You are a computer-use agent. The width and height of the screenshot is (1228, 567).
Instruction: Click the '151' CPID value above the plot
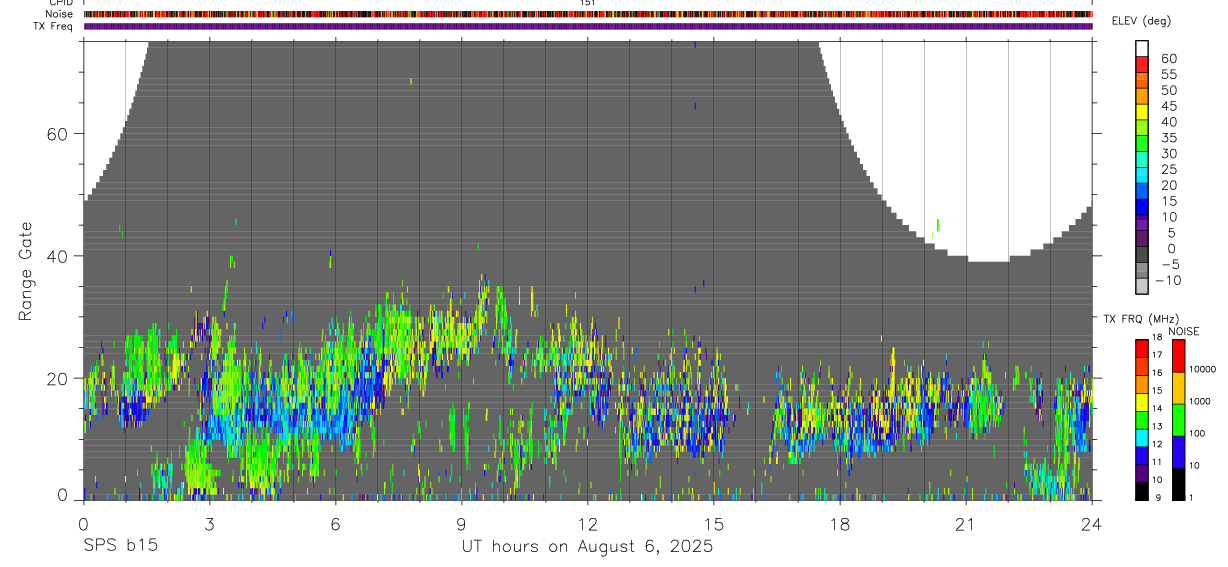(588, 3)
